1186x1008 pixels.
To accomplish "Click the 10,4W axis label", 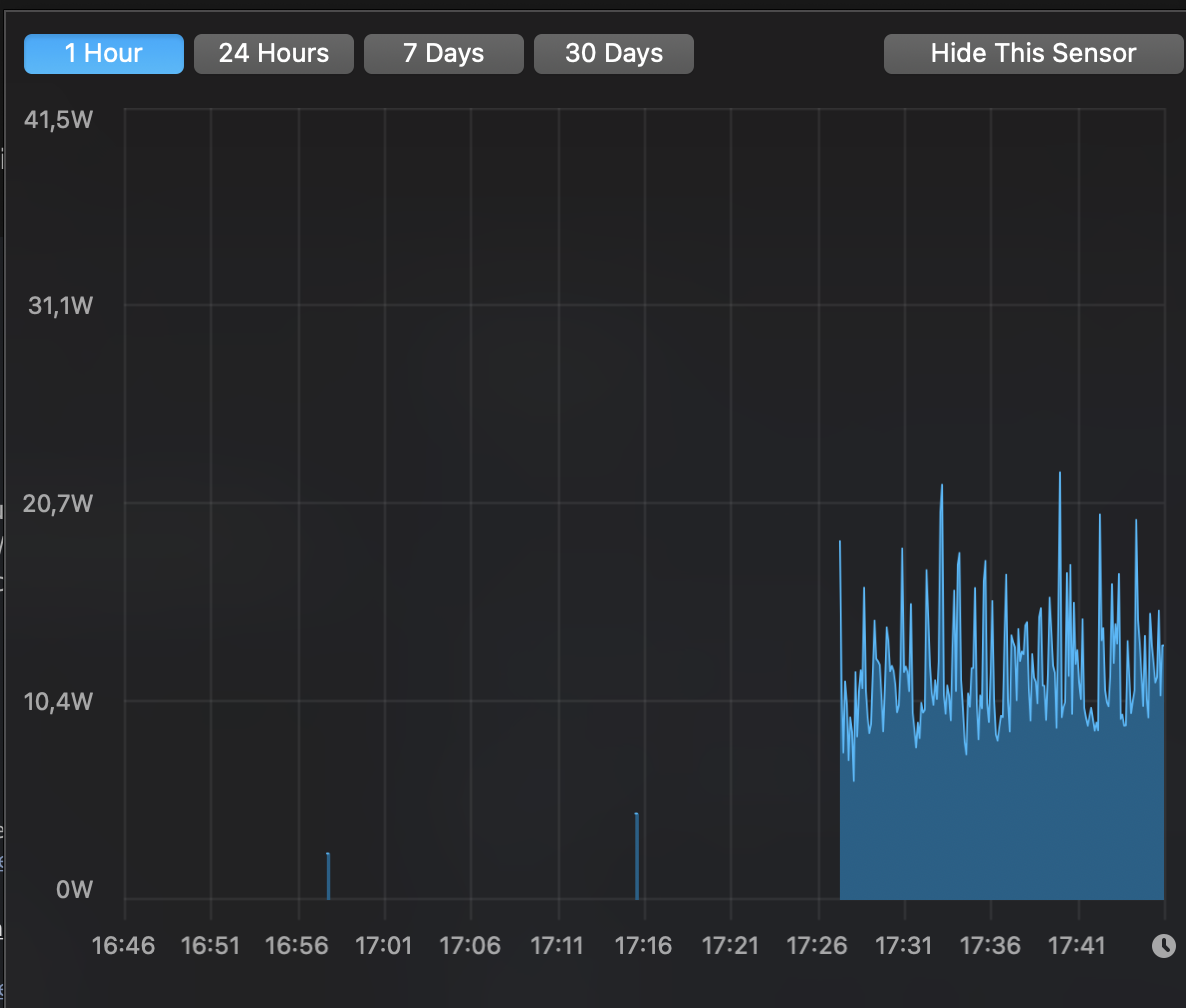I will click(x=58, y=702).
